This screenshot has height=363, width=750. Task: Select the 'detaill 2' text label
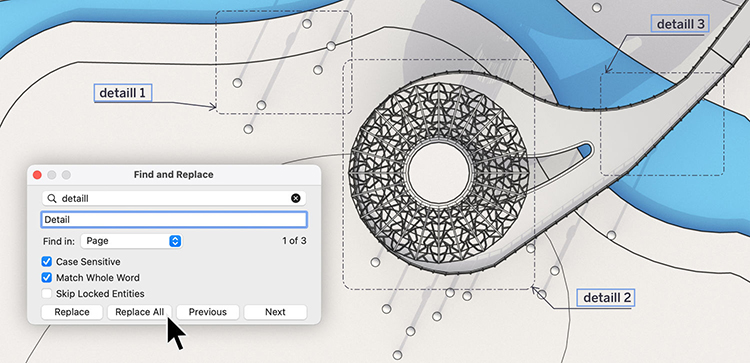pyautogui.click(x=607, y=298)
